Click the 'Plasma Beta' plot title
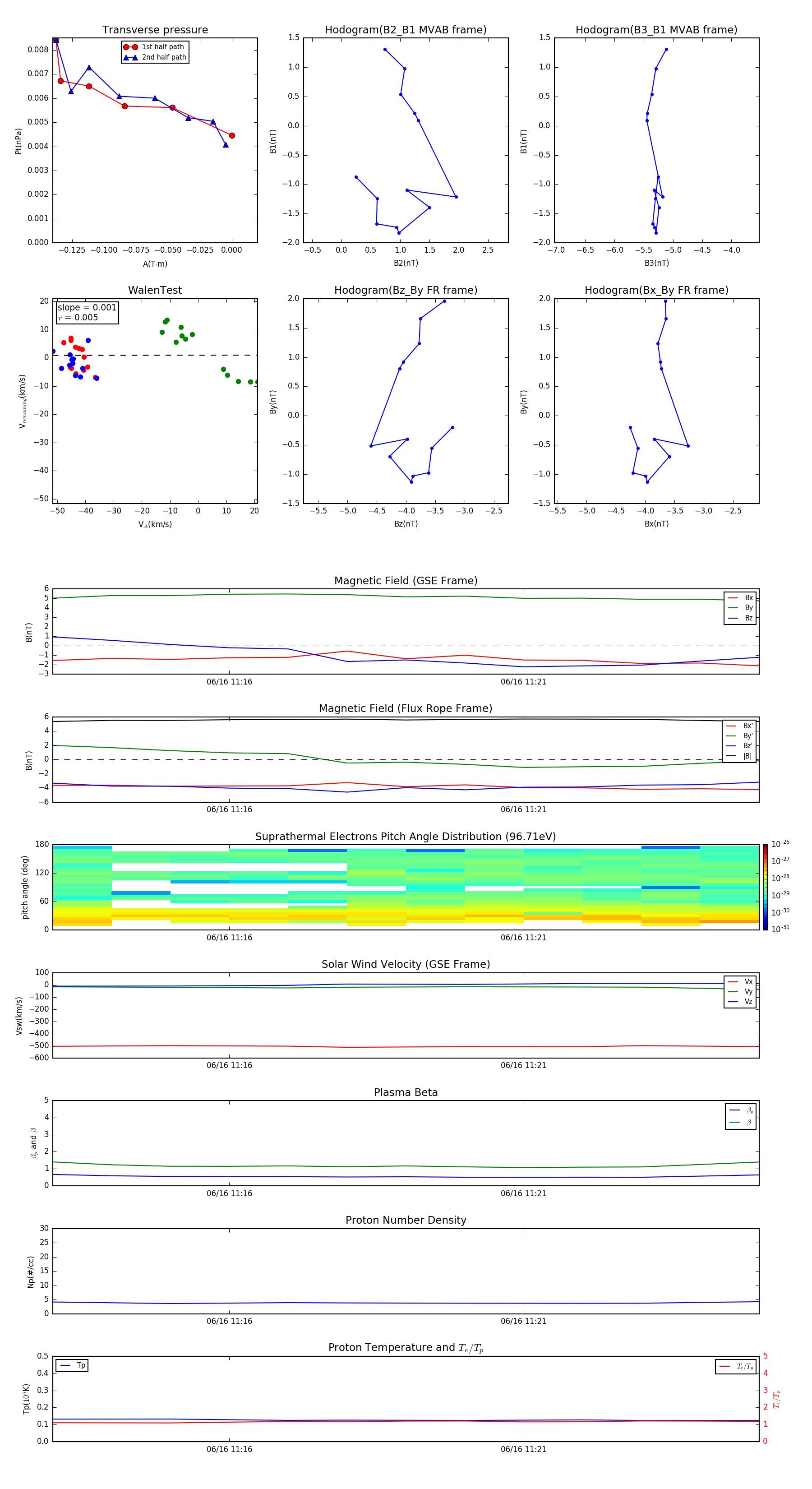Screen dimensions: 812x1489 point(406,1092)
